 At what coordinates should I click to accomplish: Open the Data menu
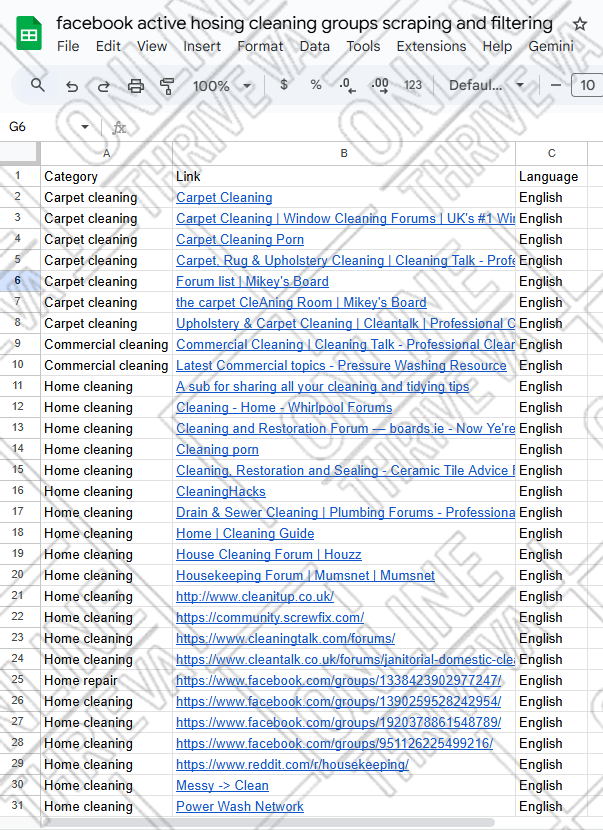(x=314, y=47)
